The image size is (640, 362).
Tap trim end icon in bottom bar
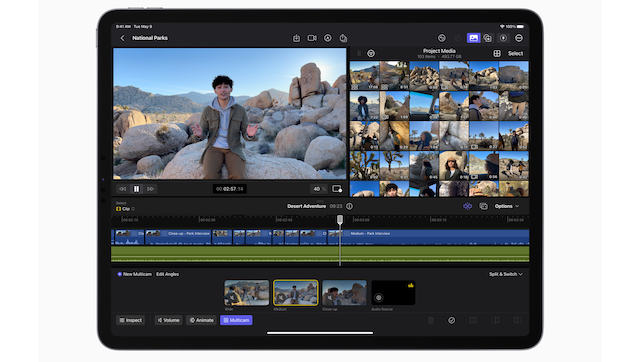[x=517, y=320]
